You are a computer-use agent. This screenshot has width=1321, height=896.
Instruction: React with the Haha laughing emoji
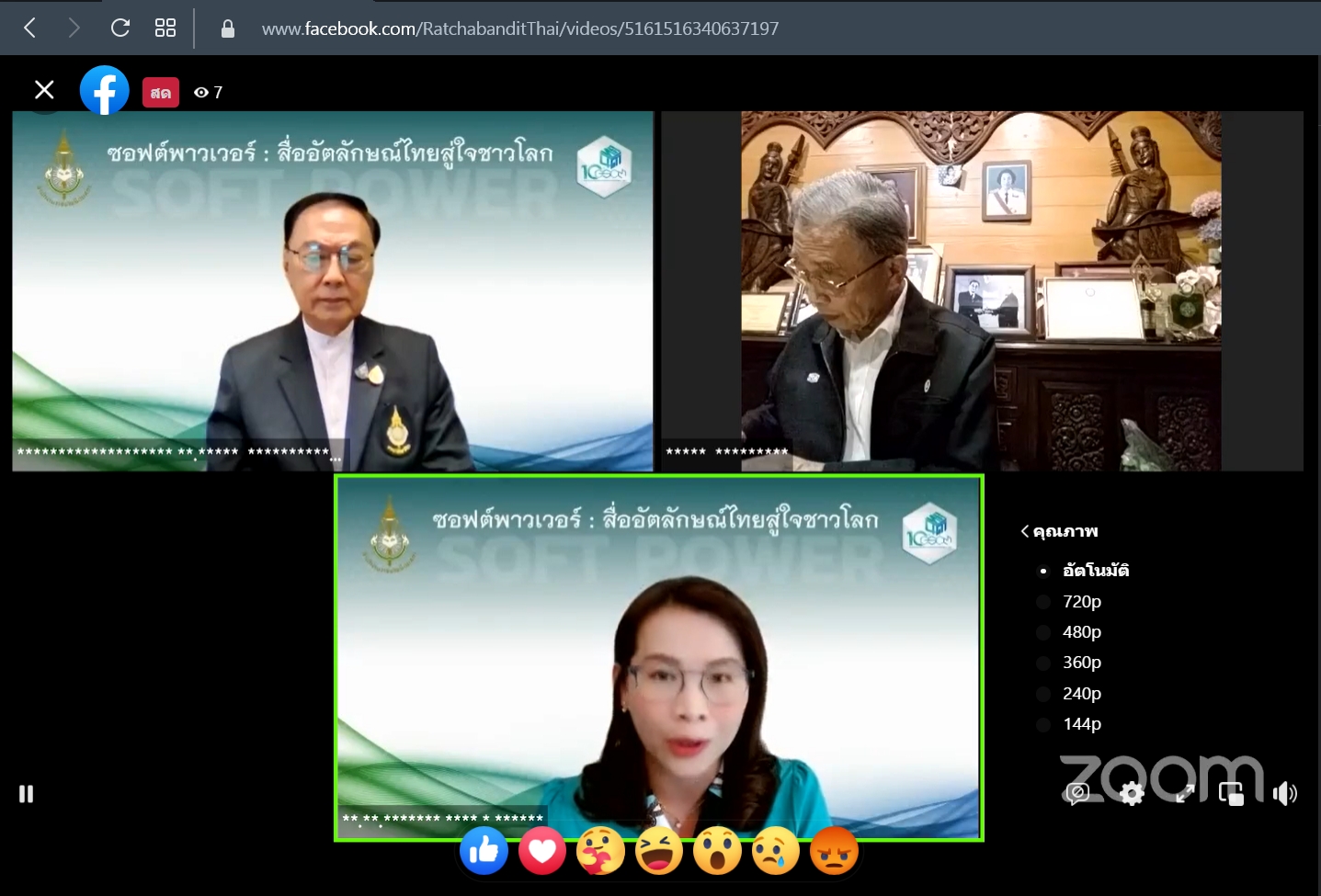658,851
